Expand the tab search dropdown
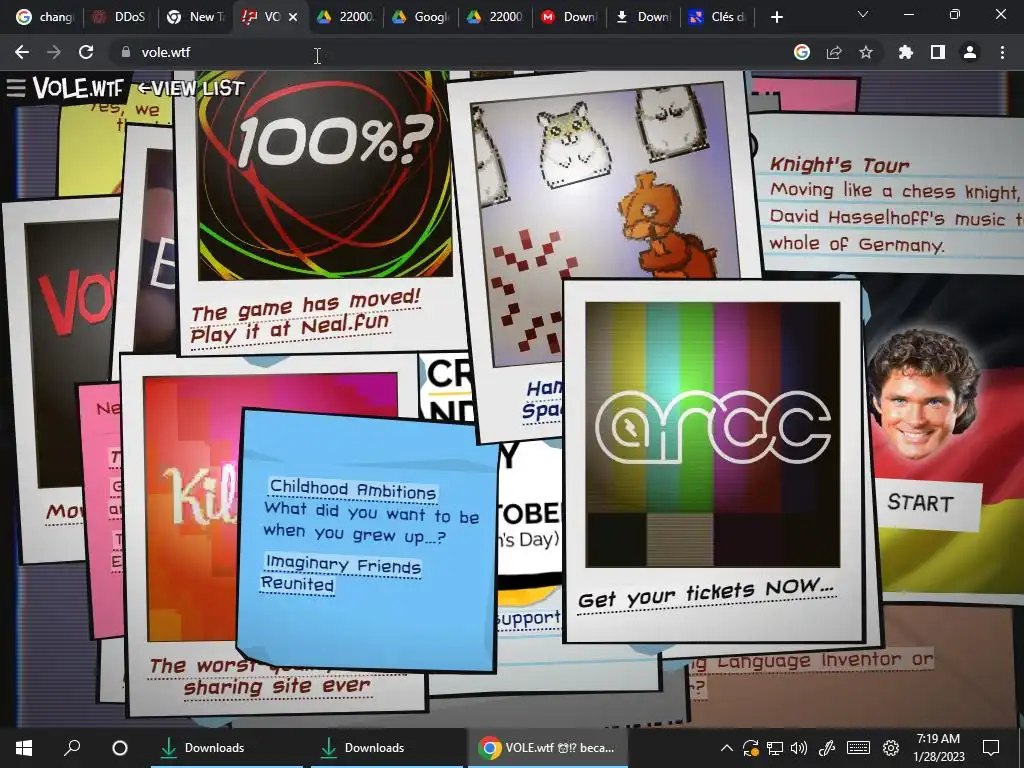The width and height of the screenshot is (1024, 768). (863, 14)
